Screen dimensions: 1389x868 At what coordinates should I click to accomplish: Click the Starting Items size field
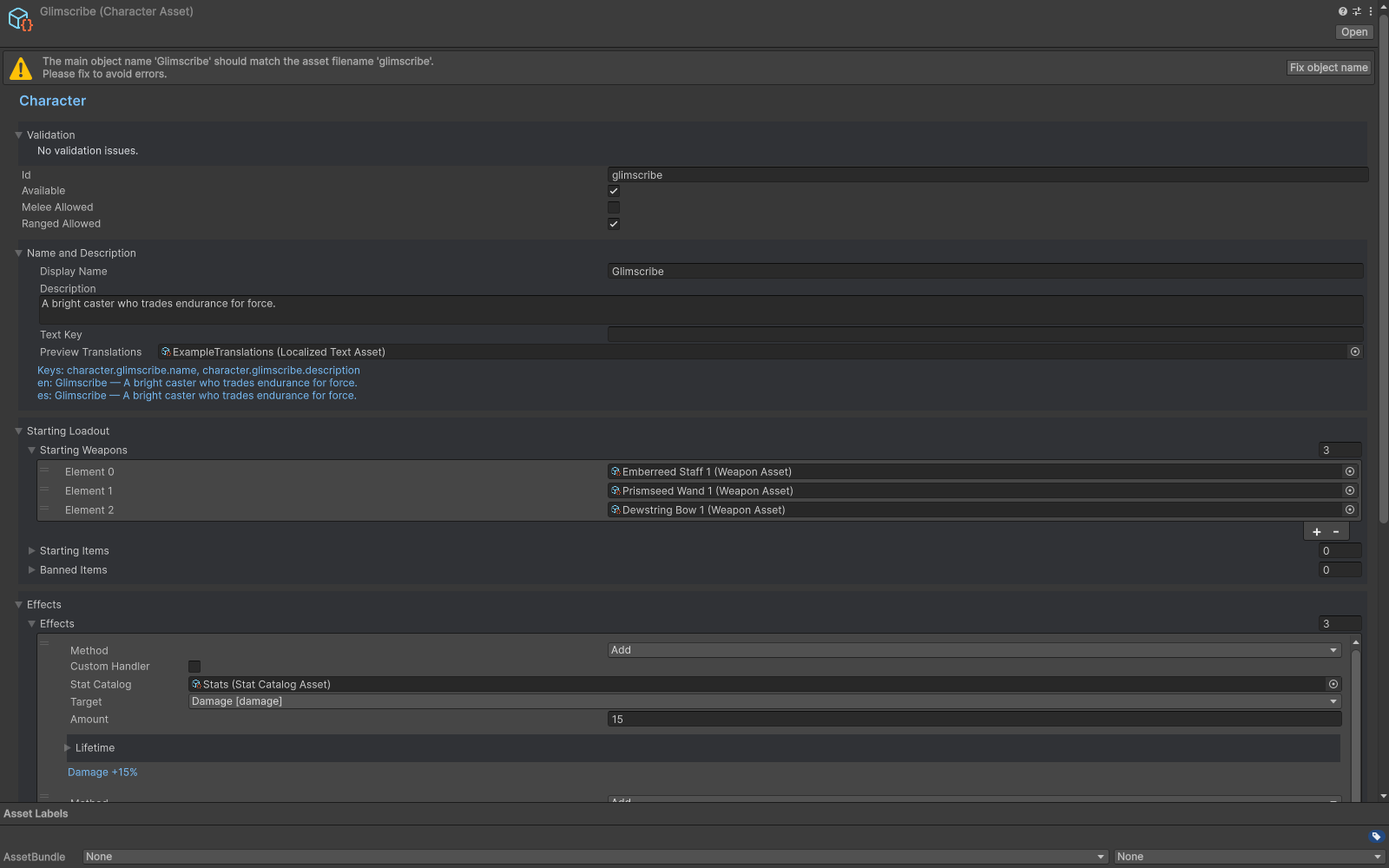(x=1340, y=551)
